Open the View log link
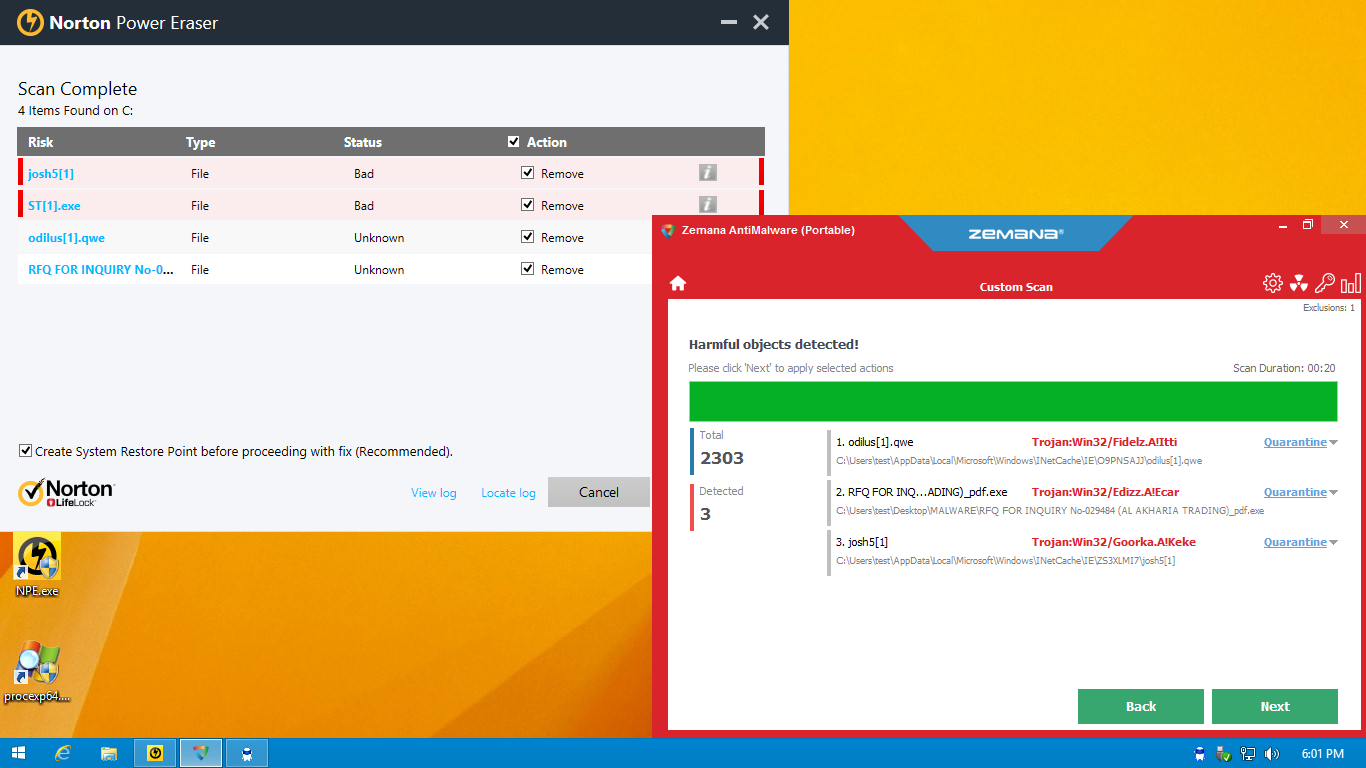 point(434,492)
